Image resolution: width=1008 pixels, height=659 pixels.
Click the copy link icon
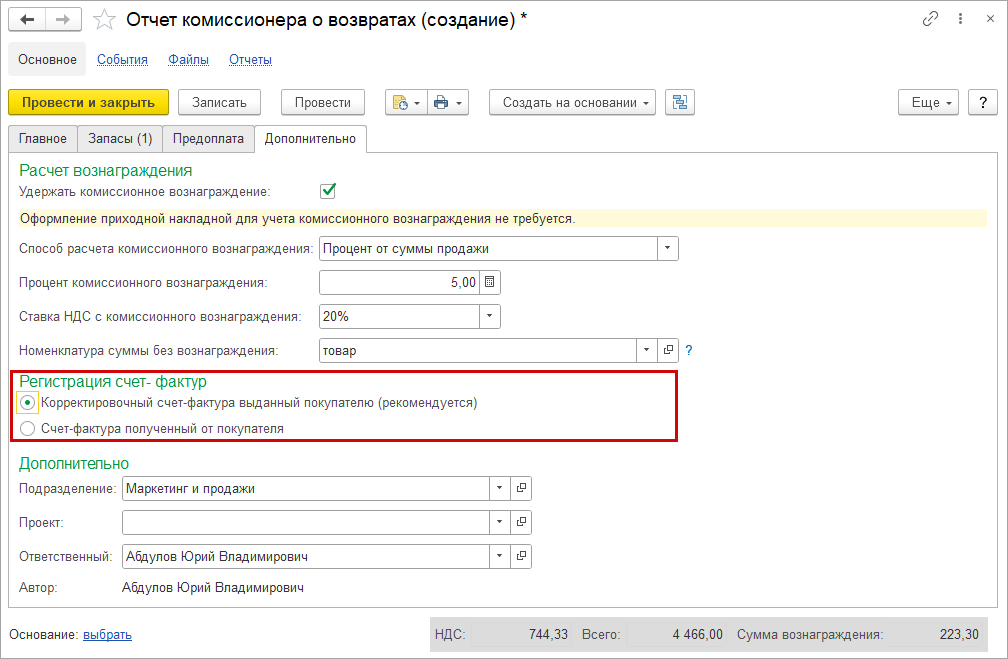(931, 19)
